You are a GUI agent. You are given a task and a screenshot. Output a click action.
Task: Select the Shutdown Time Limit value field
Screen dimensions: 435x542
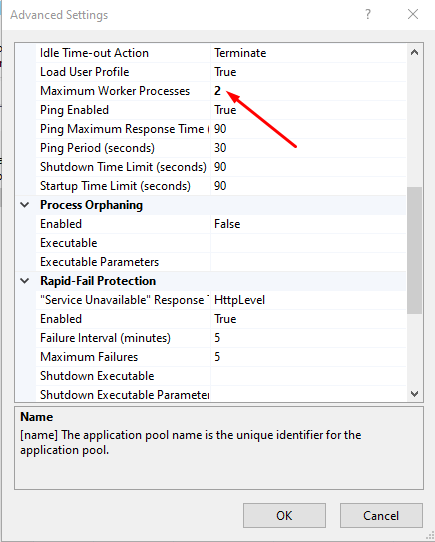(308, 167)
